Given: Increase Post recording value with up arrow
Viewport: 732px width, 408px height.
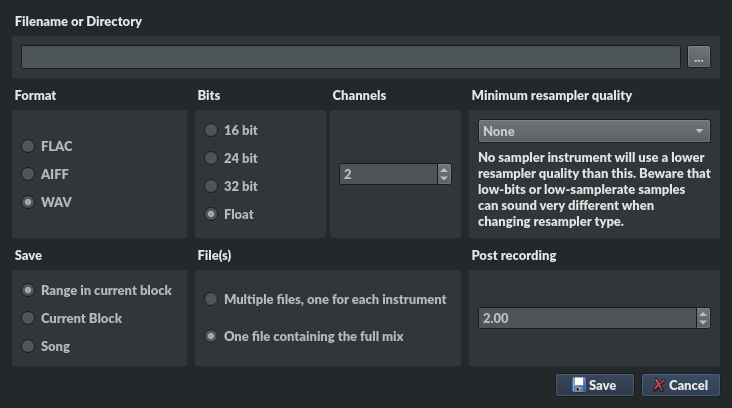Looking at the screenshot, I should [703, 313].
